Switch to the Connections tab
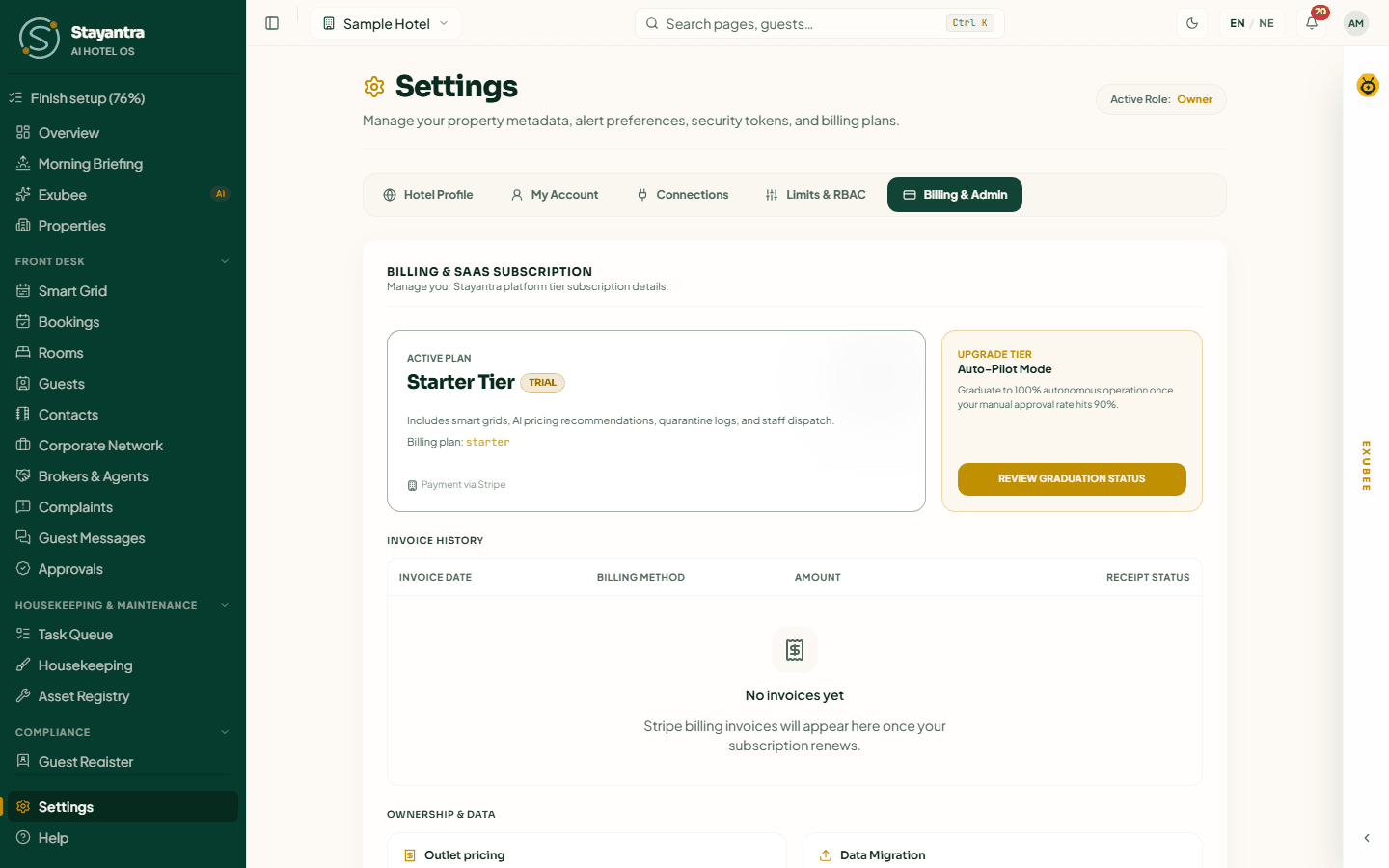 (x=683, y=195)
